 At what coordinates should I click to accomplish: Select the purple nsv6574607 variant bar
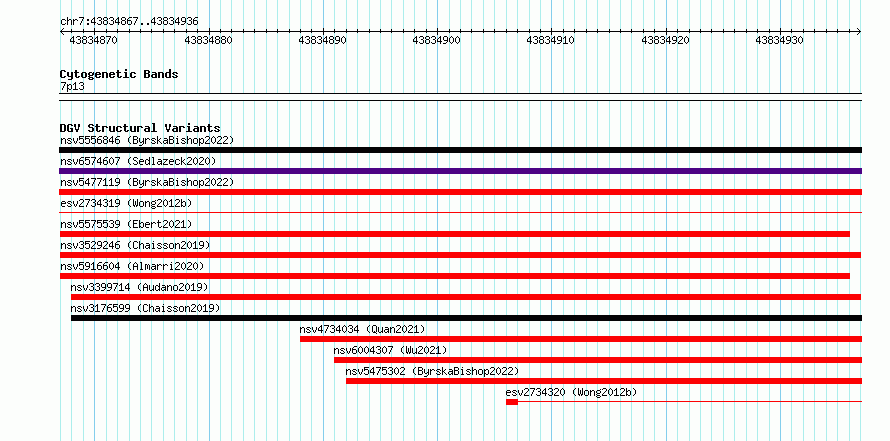[460, 171]
